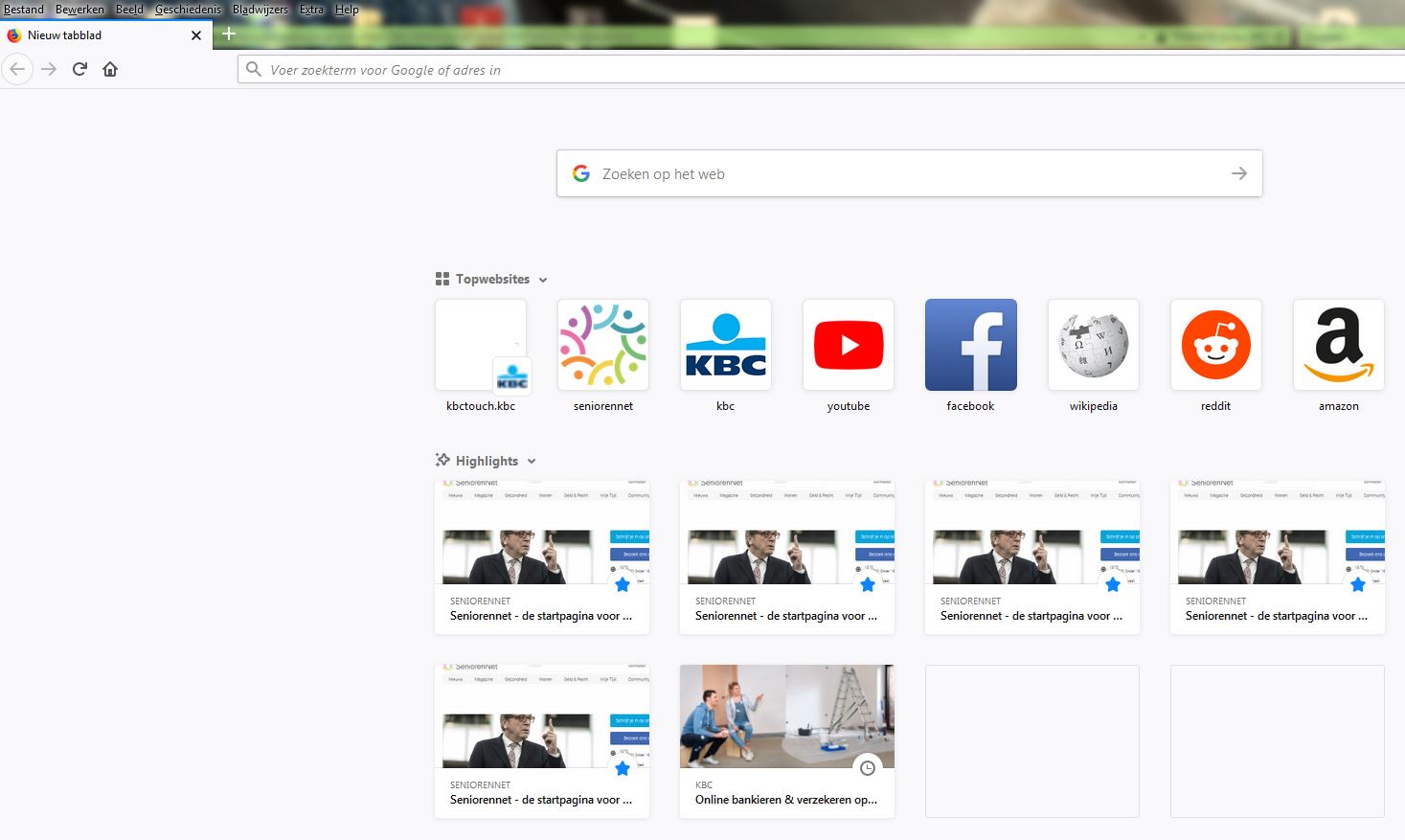This screenshot has height=840, width=1405.
Task: Open the wikipedia top site tile
Action: [1094, 345]
